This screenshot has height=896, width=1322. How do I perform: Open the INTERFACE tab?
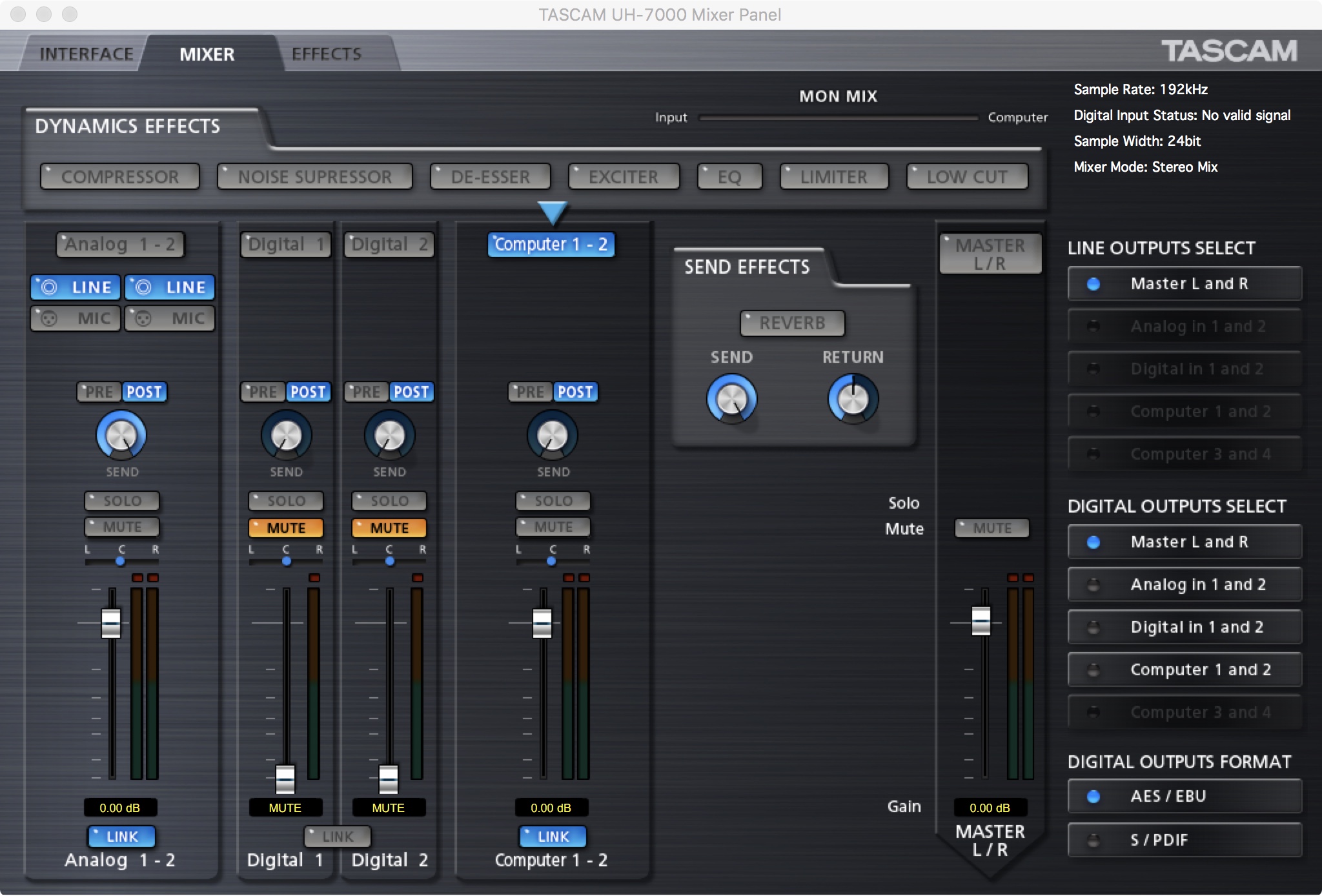point(86,54)
